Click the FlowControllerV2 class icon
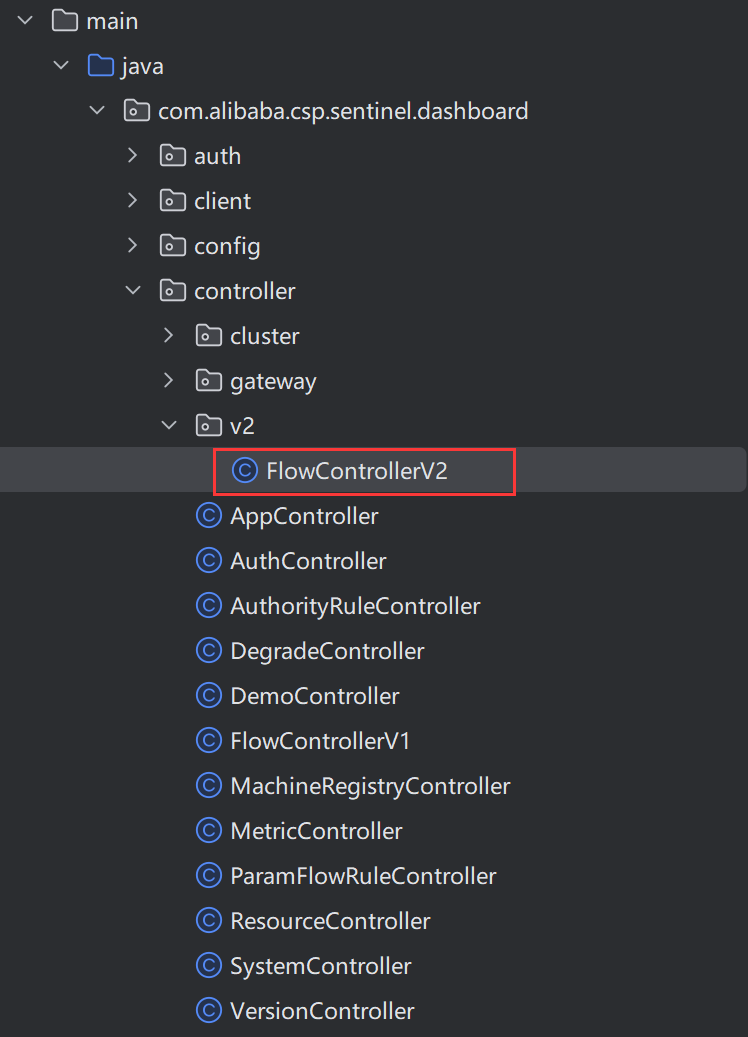748x1037 pixels. pyautogui.click(x=245, y=471)
